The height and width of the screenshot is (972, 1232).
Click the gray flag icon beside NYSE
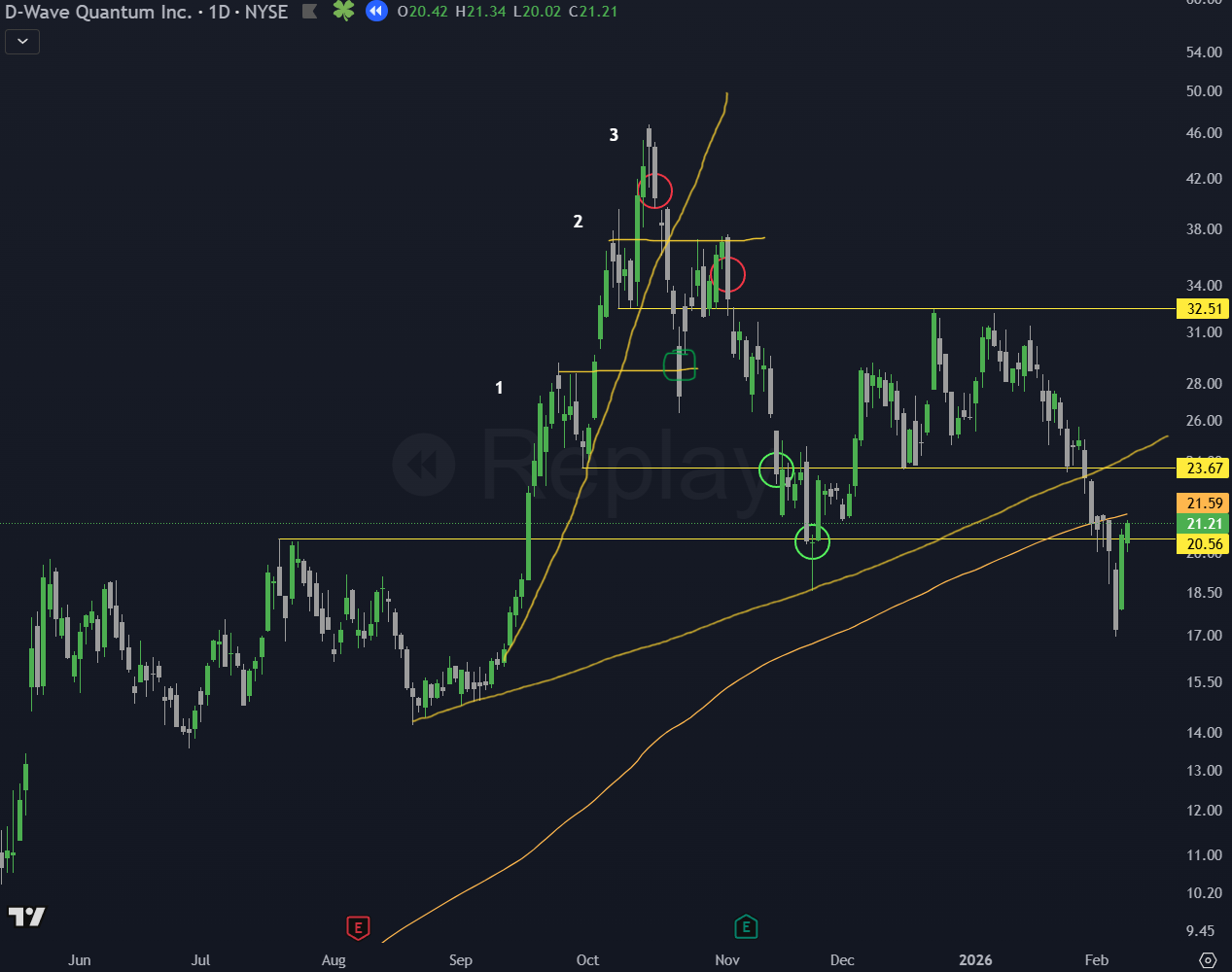[309, 12]
